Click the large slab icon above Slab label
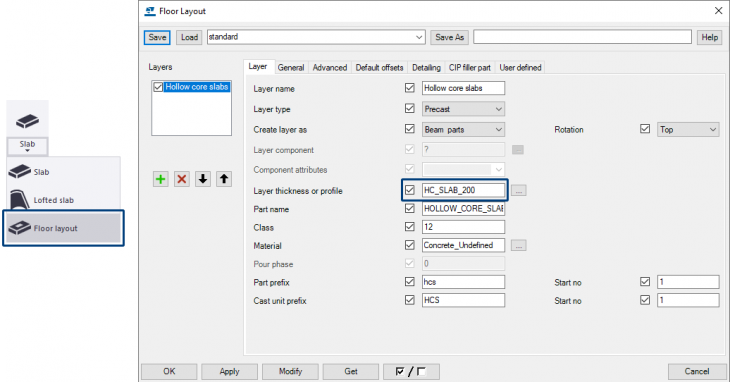The width and height of the screenshot is (730, 382). point(27,121)
